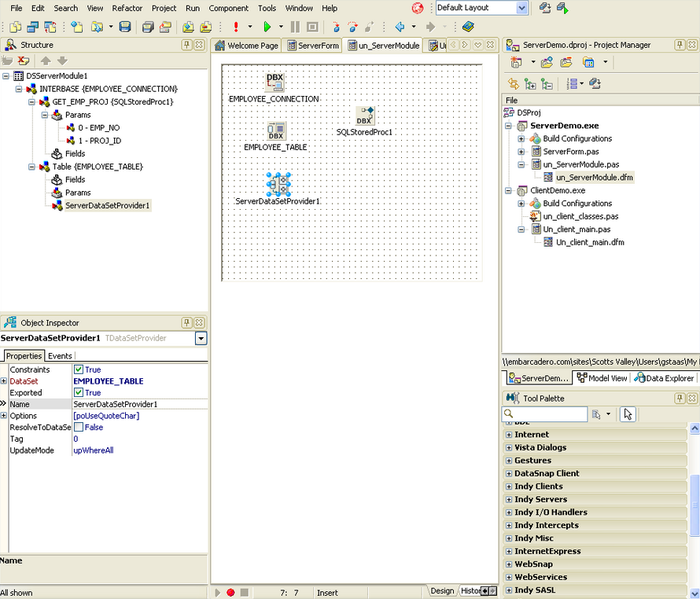Click the Help book icon in toolbar
Image resolution: width=700 pixels, height=599 pixels.
(x=467, y=27)
